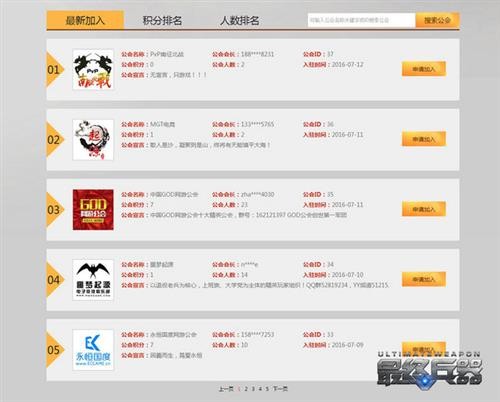Focus the guild search input field

[361, 20]
